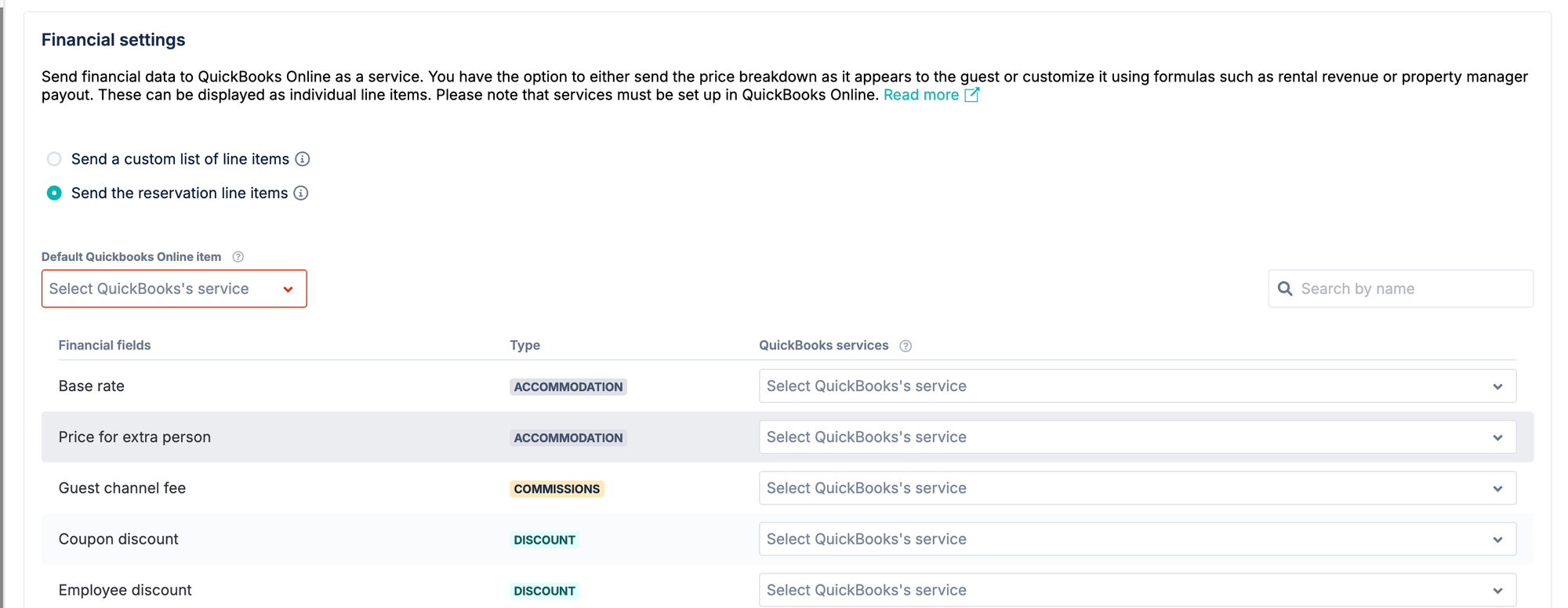Open the Read more link
This screenshot has width=1568, height=608.
coord(920,95)
